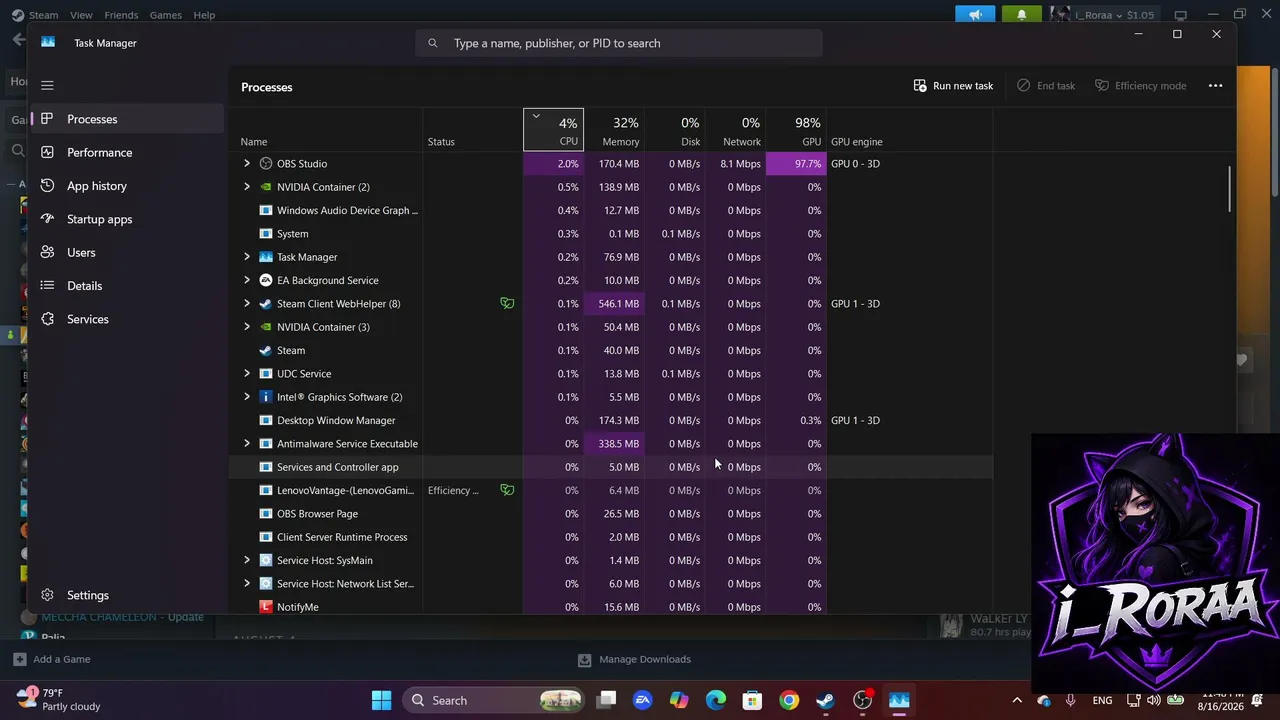Viewport: 1280px width, 720px height.
Task: Expand the Antimalware Service Executable group
Action: (x=247, y=444)
